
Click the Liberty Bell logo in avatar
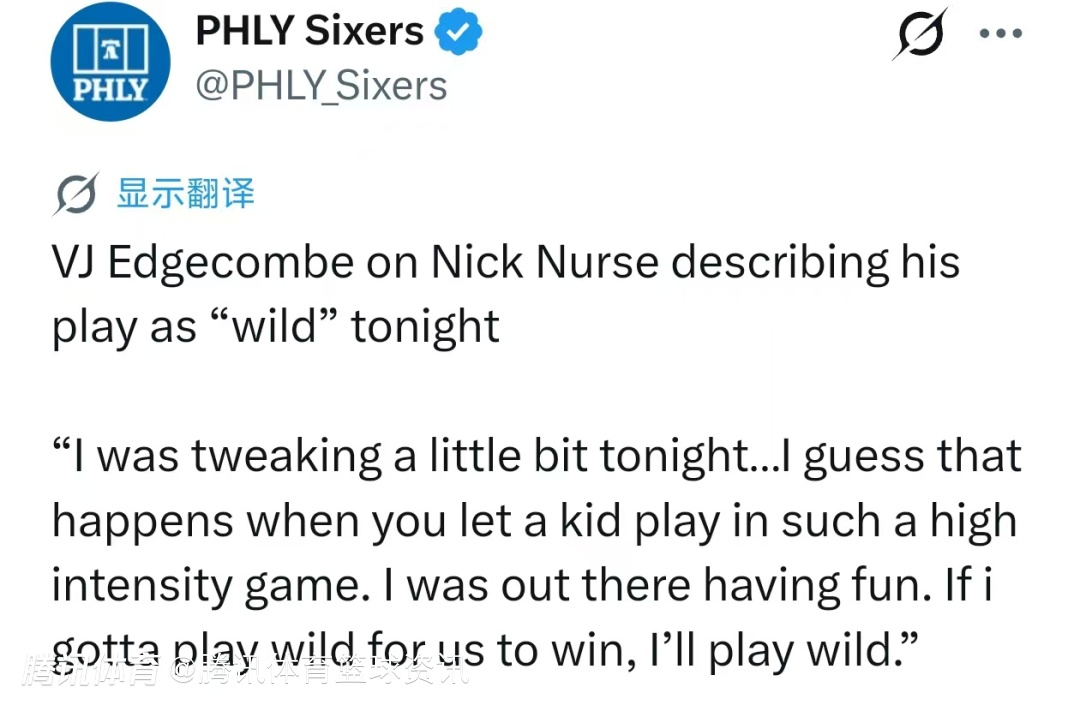coord(100,50)
